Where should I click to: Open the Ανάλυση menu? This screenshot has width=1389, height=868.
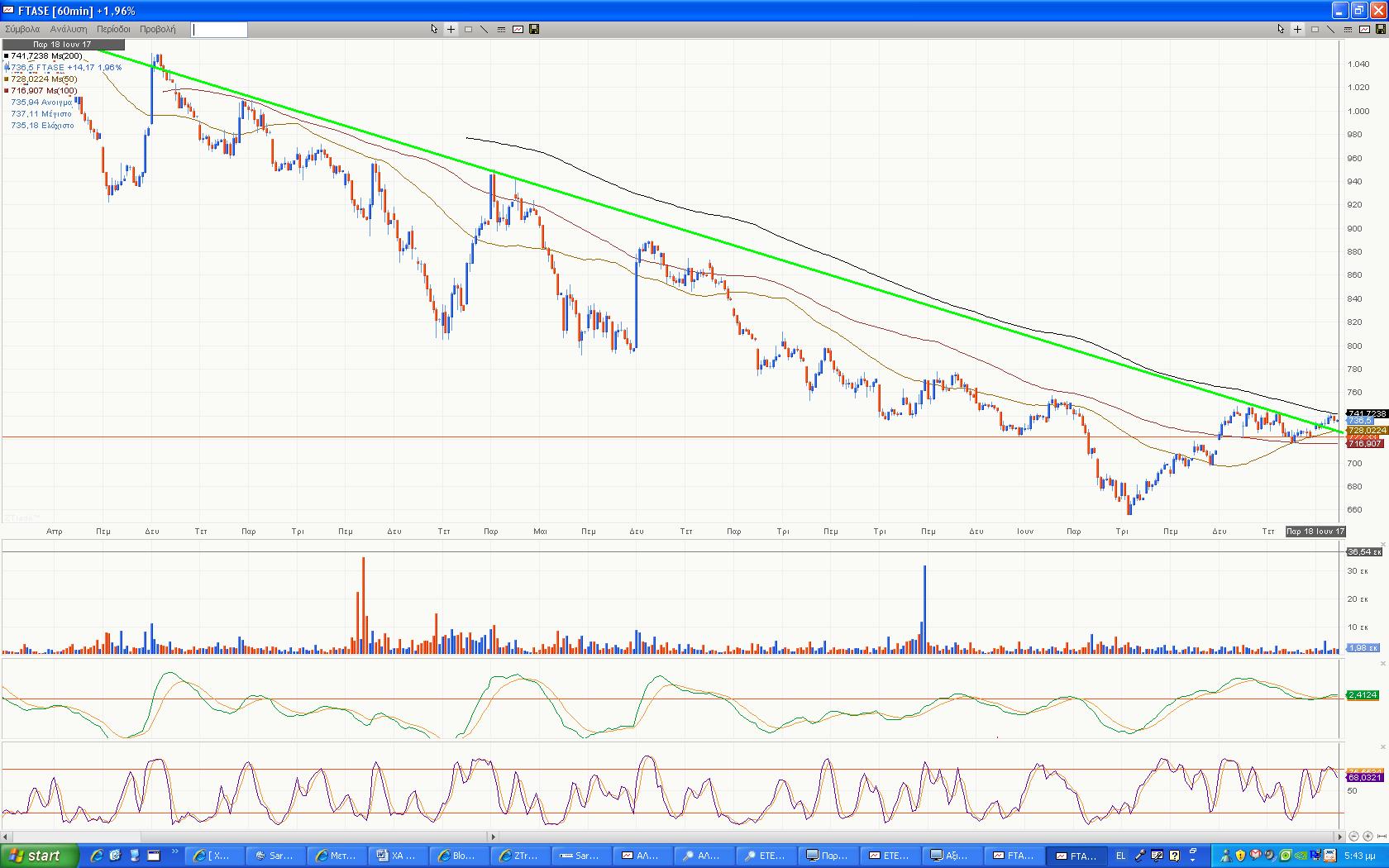point(69,29)
